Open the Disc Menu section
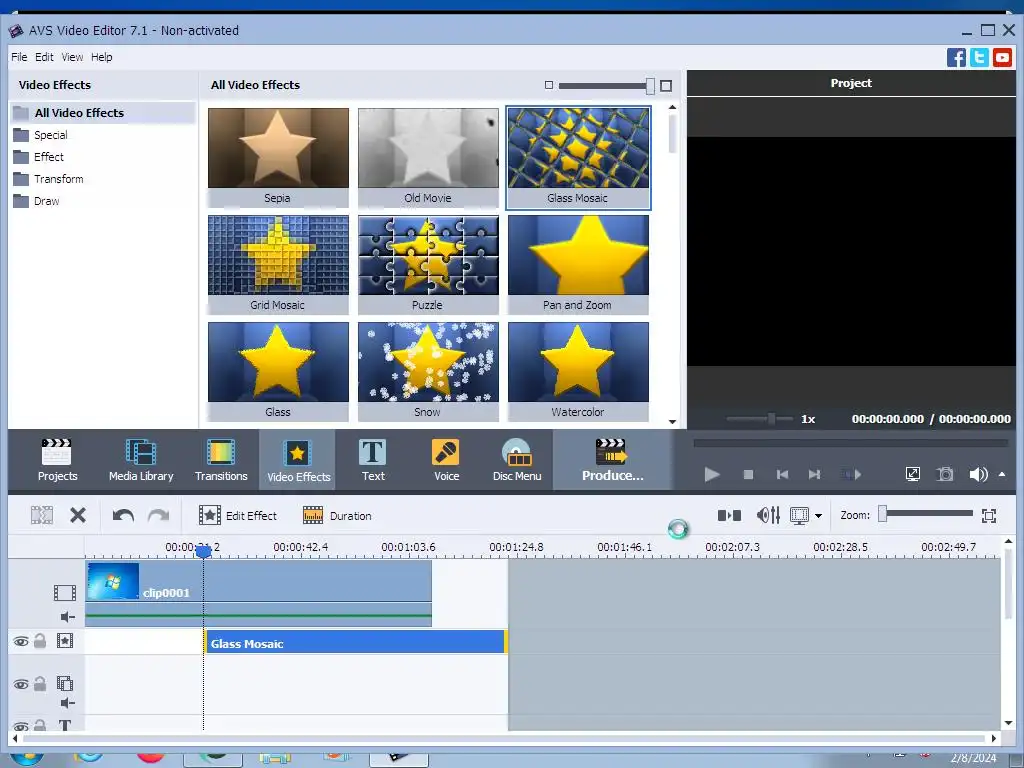The image size is (1024, 768). [517, 460]
